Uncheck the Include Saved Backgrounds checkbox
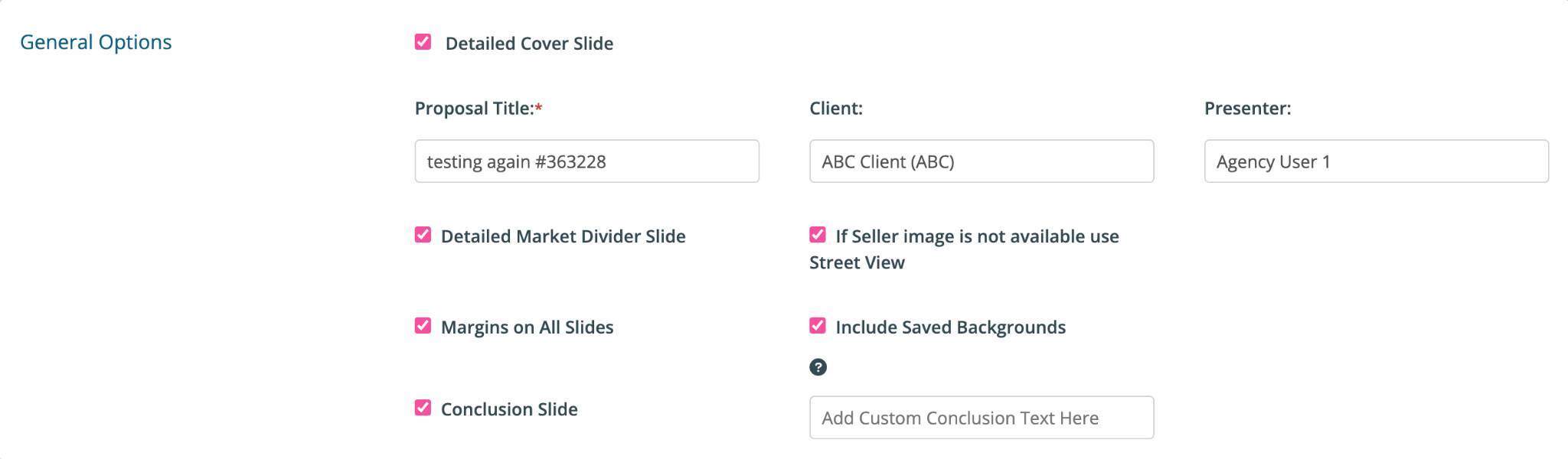 tap(818, 326)
